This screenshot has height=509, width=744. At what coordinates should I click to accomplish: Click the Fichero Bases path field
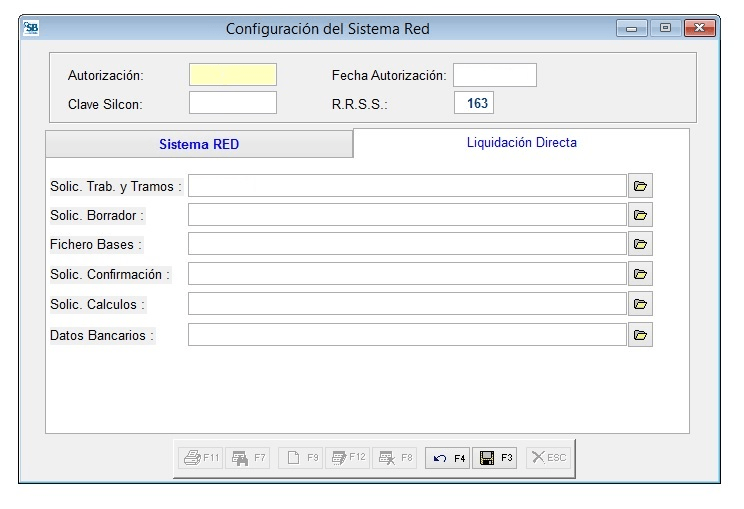[x=407, y=244]
